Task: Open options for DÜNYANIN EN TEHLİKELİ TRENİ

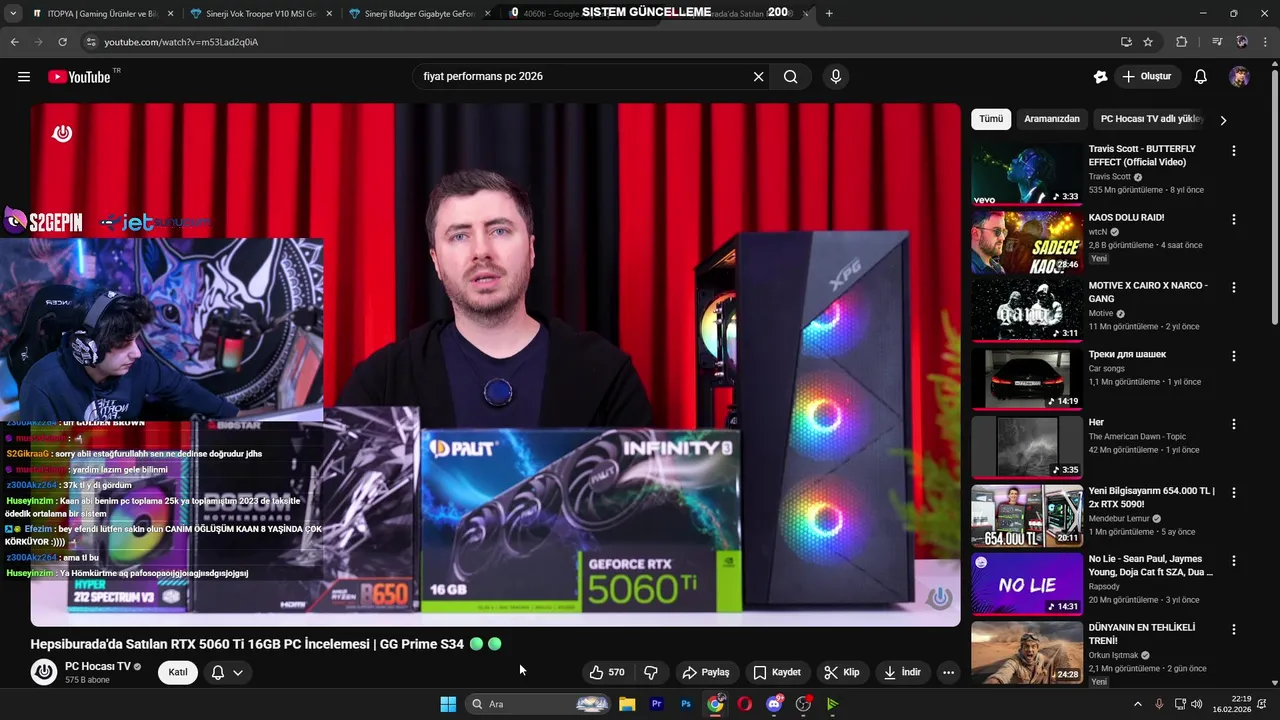Action: [x=1233, y=630]
